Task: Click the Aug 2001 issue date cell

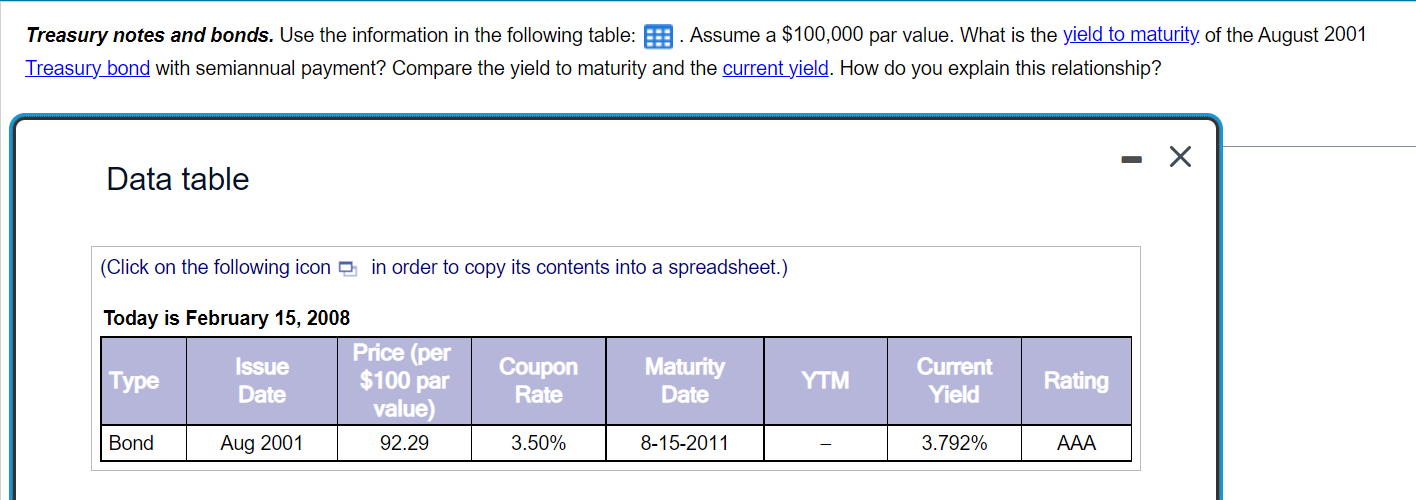Action: coord(262,443)
